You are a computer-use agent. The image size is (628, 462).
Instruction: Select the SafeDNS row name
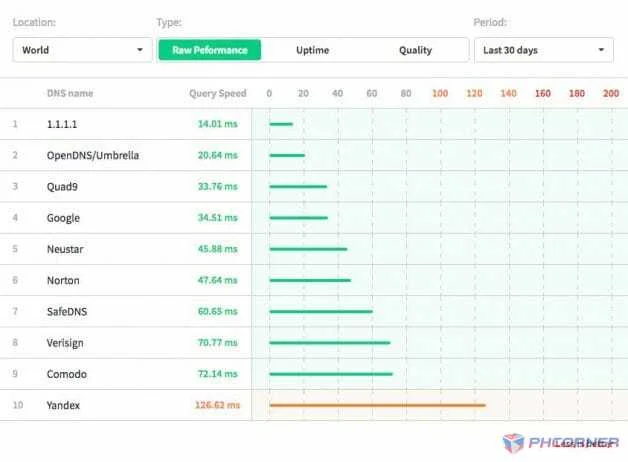[x=66, y=311]
